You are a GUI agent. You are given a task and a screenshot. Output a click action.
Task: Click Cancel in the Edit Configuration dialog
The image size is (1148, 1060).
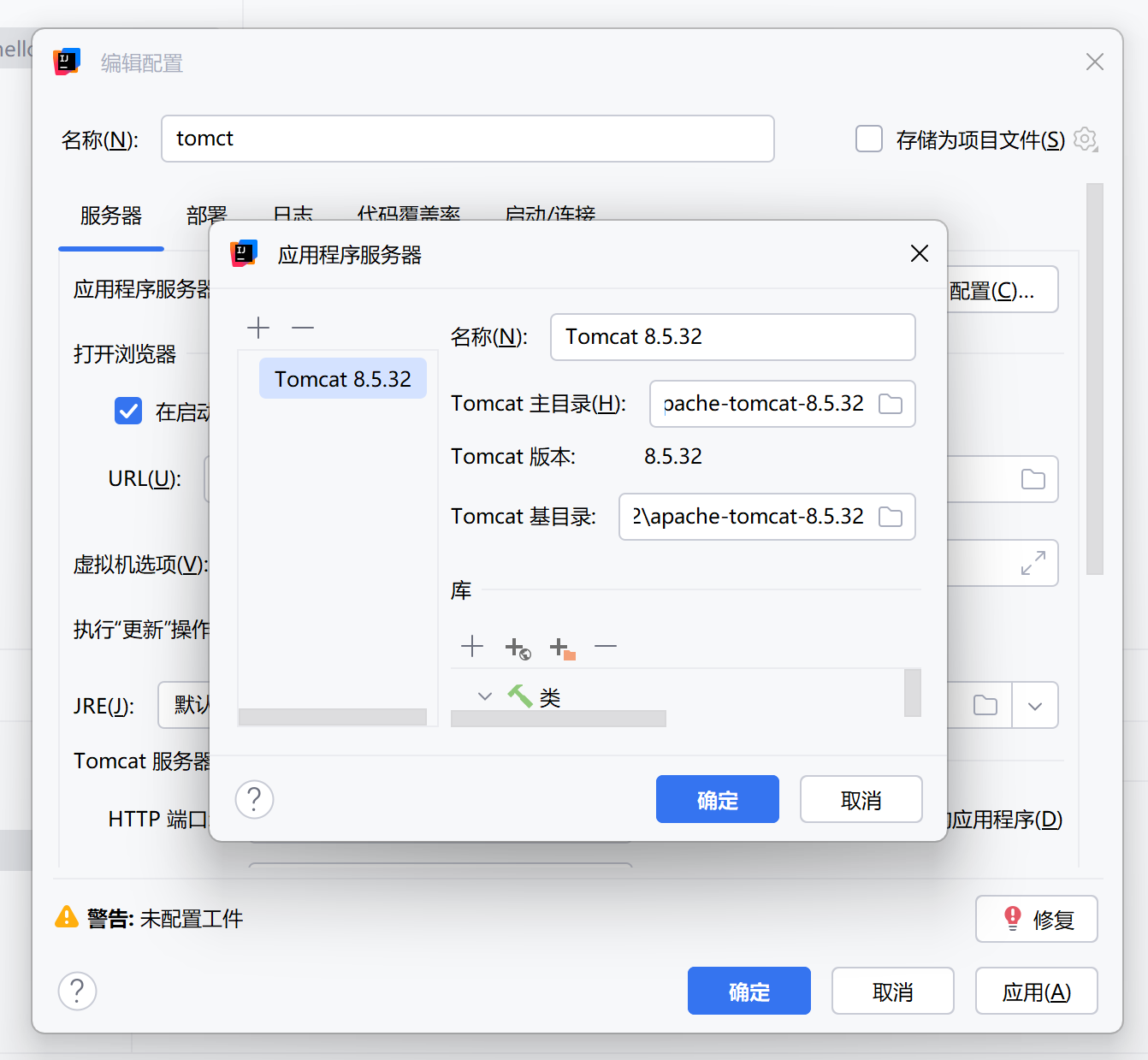pyautogui.click(x=893, y=991)
